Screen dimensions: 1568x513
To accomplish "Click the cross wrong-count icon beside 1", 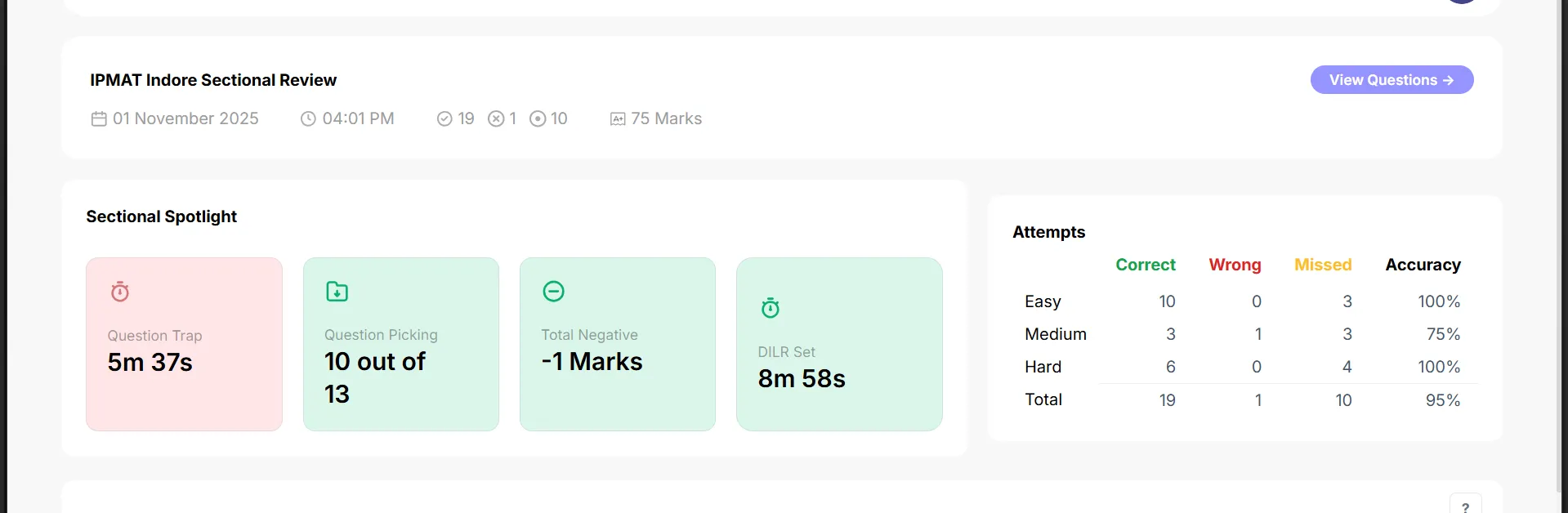I will (496, 119).
